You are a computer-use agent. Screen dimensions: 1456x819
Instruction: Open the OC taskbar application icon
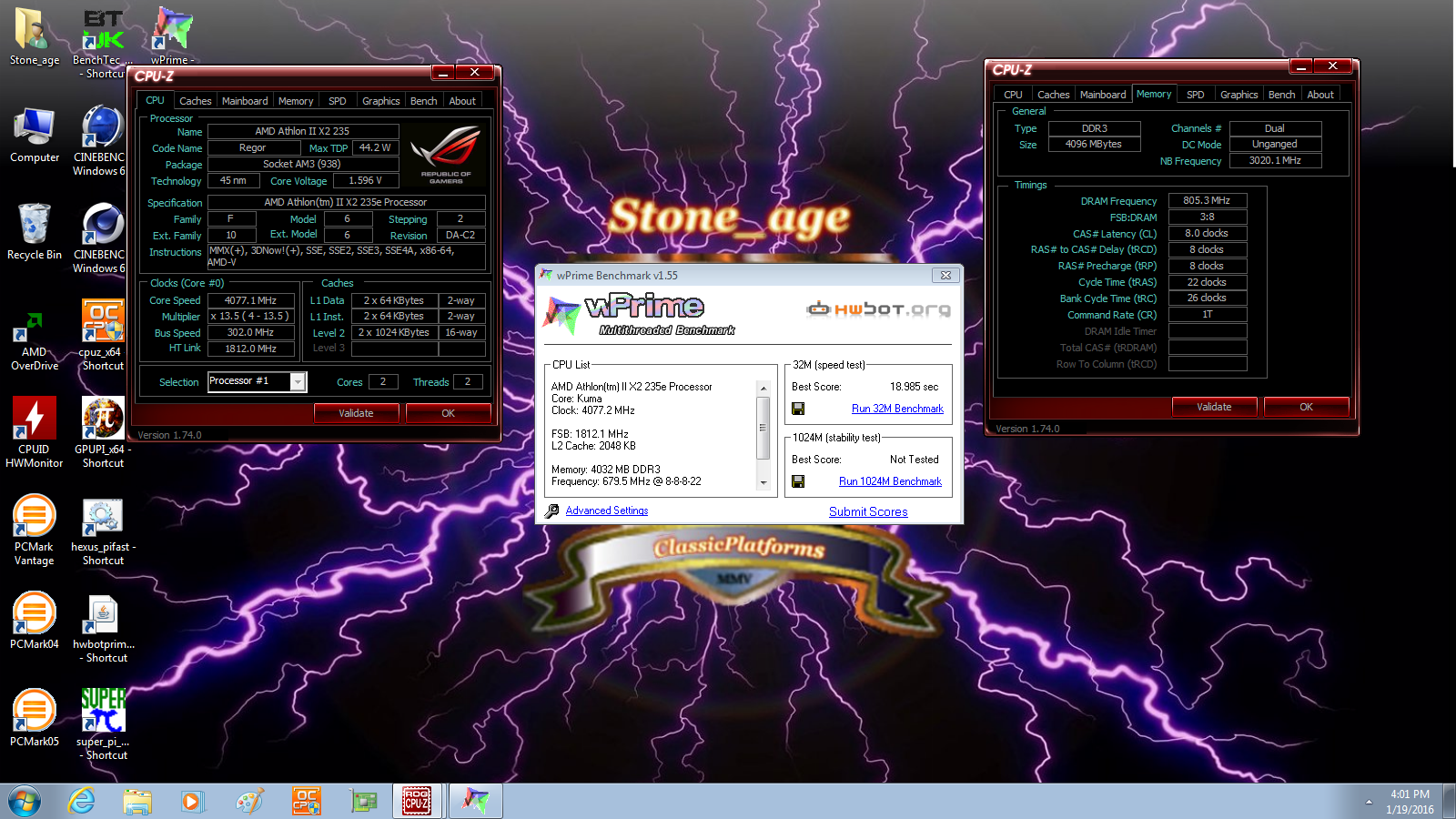click(x=306, y=801)
